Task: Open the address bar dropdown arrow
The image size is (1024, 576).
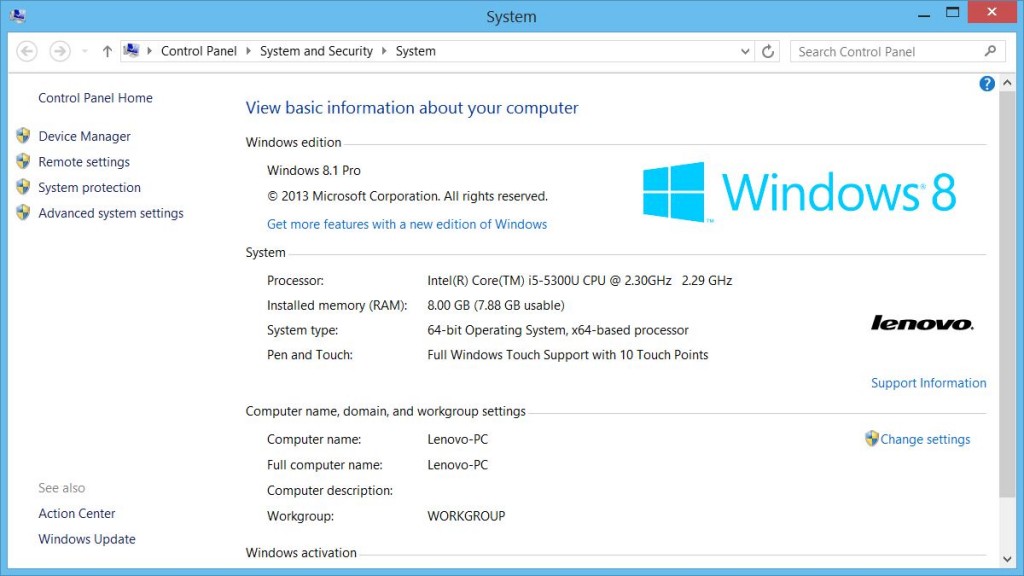Action: [744, 51]
